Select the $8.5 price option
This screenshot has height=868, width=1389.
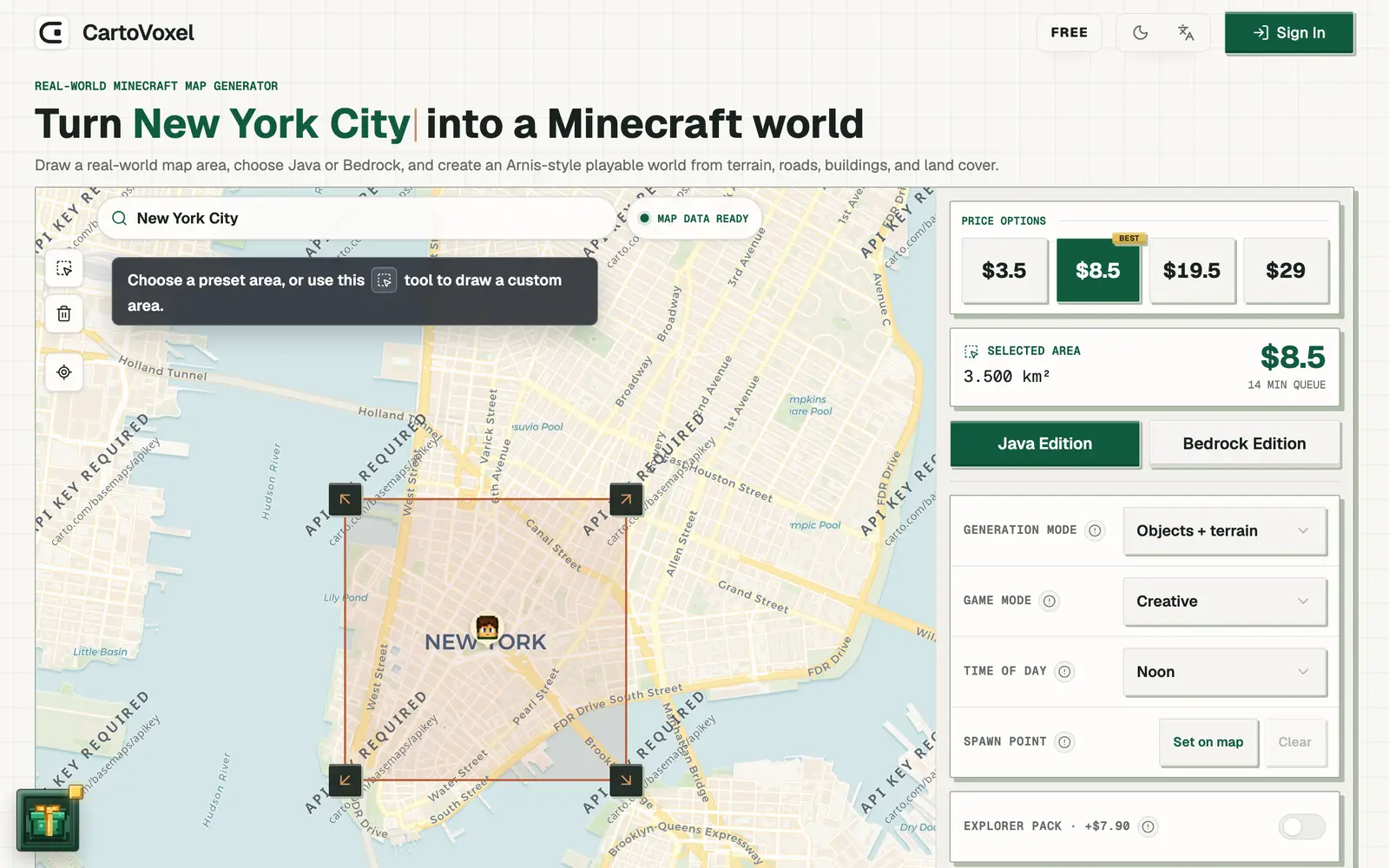[x=1098, y=271]
